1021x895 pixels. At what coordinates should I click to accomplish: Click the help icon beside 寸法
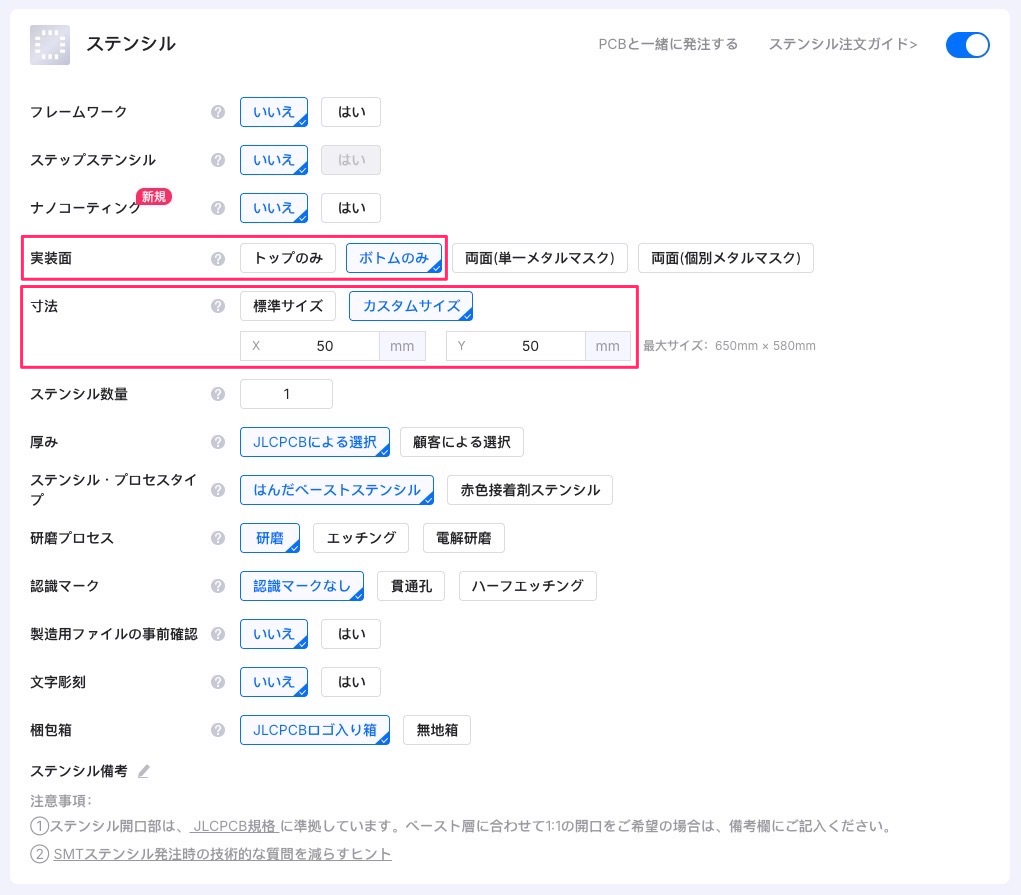(x=218, y=306)
